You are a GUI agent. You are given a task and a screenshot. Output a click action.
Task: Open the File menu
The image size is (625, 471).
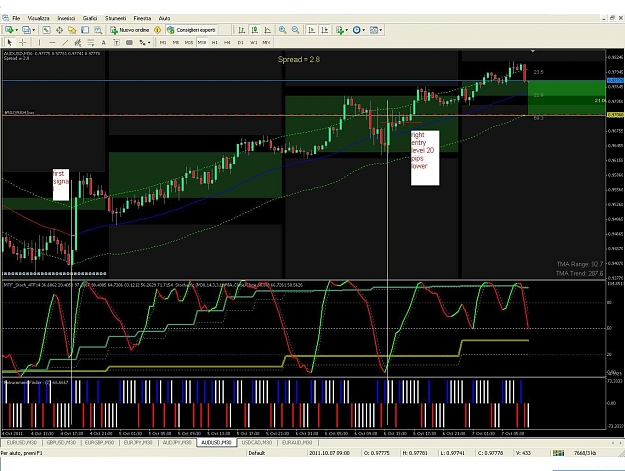(x=16, y=18)
